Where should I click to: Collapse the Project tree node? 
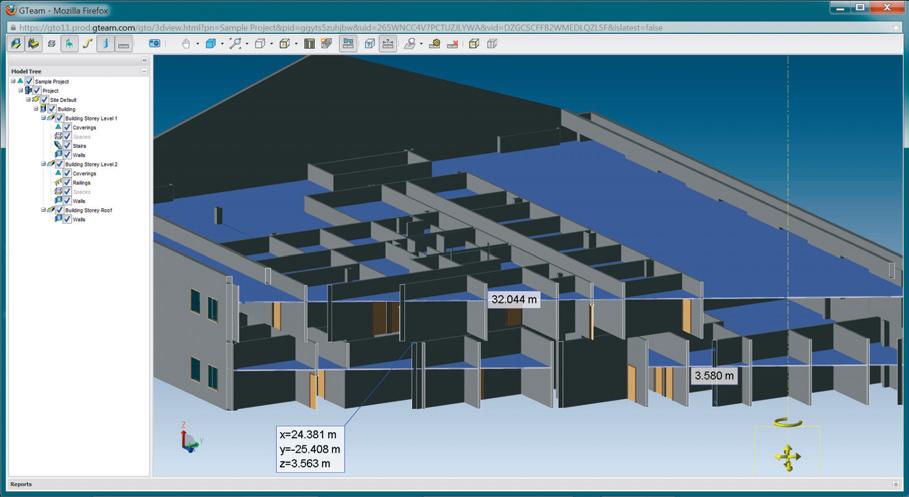21,90
